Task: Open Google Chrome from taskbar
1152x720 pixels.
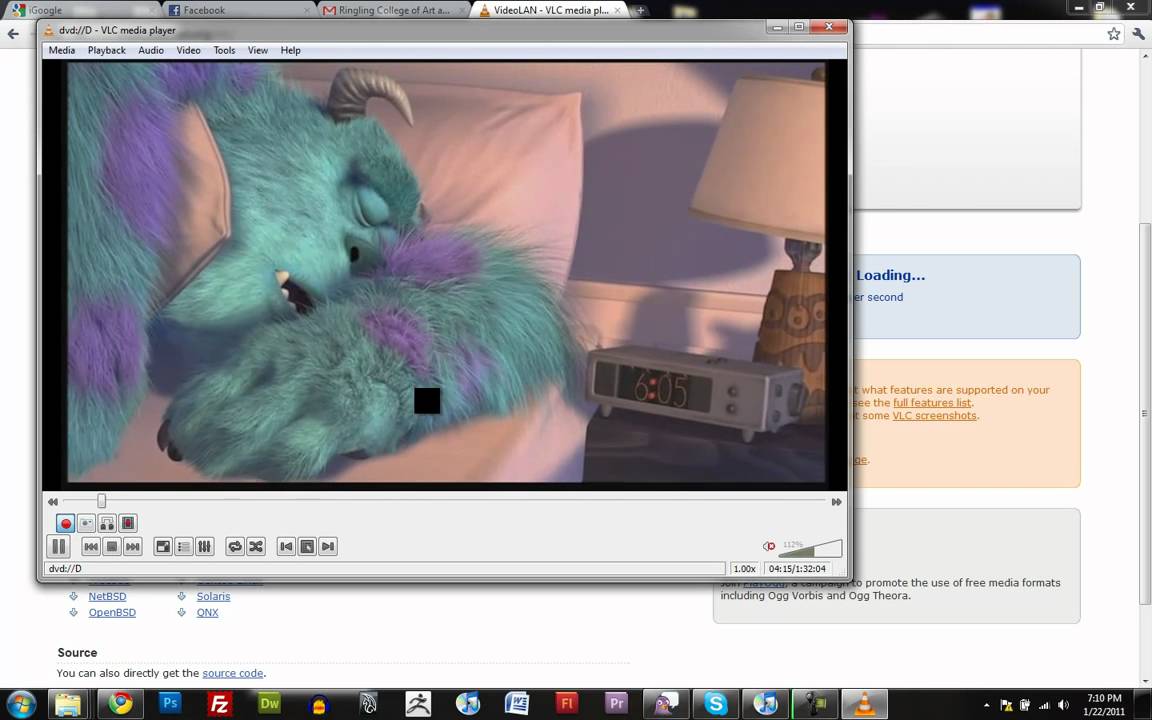Action: coord(120,704)
